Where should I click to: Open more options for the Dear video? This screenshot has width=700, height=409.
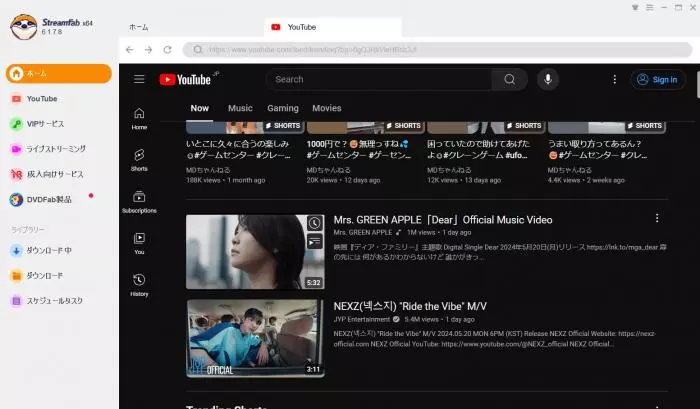point(657,218)
